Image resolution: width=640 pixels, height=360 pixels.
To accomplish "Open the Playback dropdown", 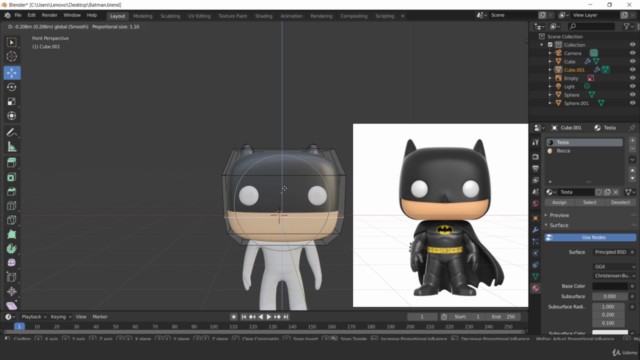I will coord(34,317).
